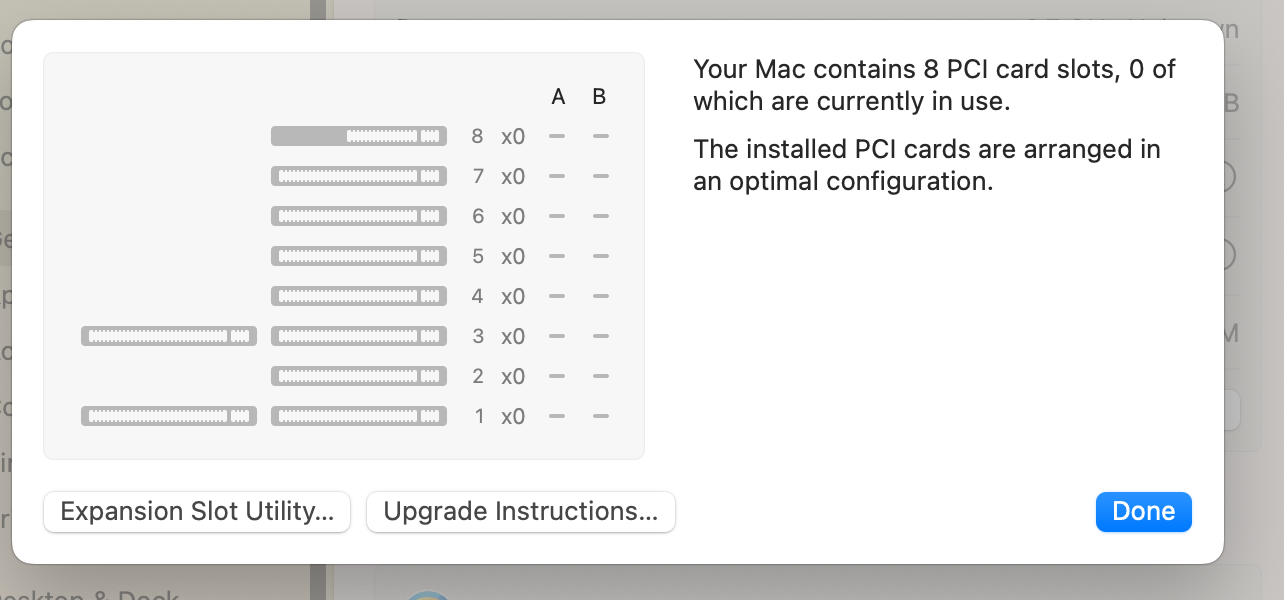
Task: Open the Expansion Slot Utility
Action: (197, 512)
